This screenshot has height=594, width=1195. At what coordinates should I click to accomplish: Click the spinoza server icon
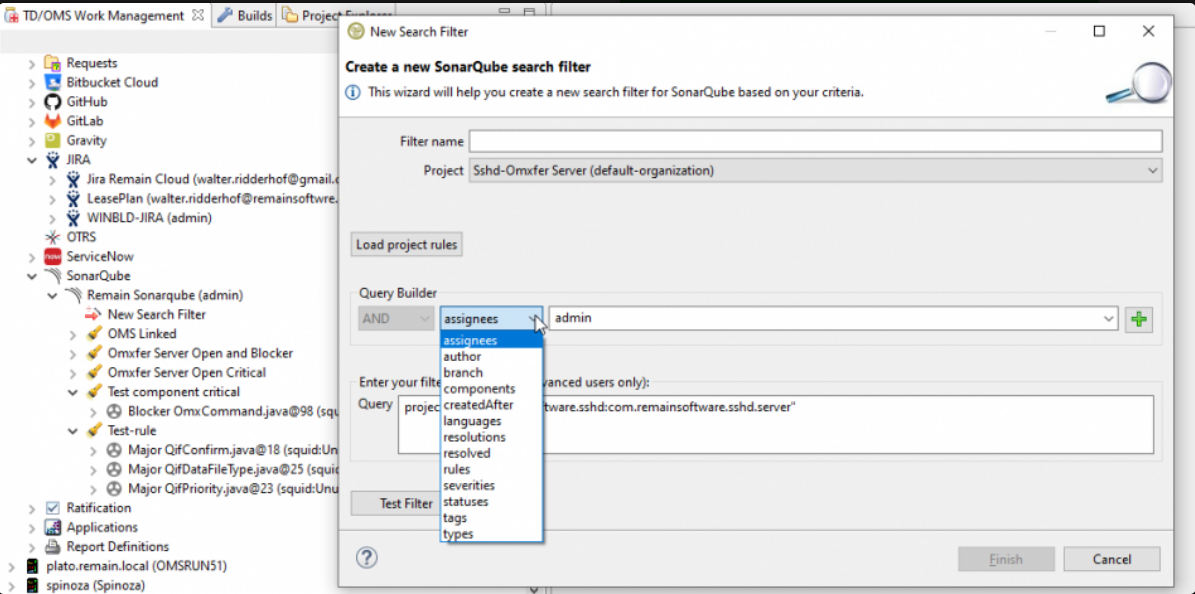coord(32,586)
